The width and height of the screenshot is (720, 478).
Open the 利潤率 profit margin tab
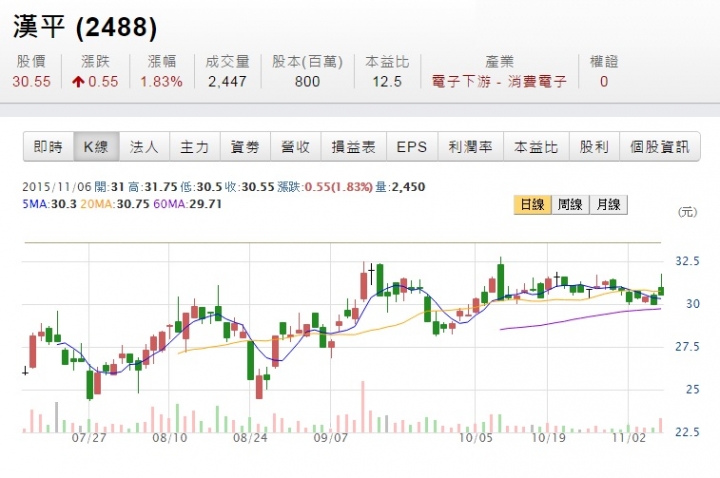[471, 147]
